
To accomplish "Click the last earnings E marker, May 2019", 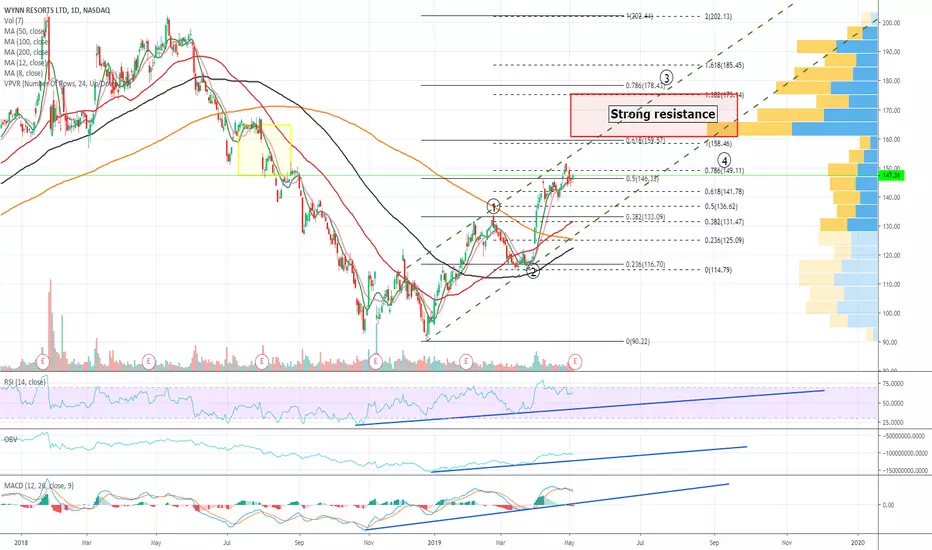I will (575, 361).
